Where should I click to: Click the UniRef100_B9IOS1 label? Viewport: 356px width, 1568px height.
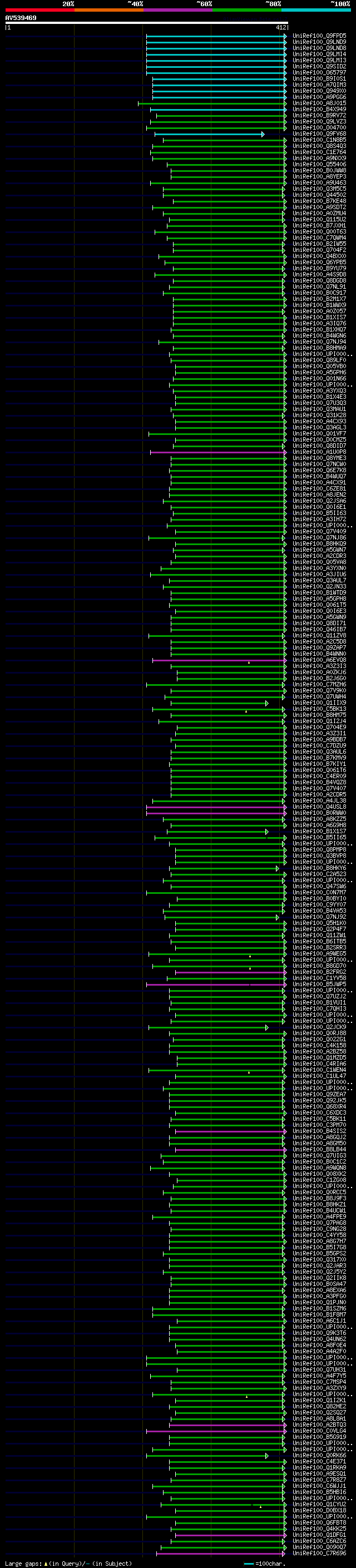point(319,78)
